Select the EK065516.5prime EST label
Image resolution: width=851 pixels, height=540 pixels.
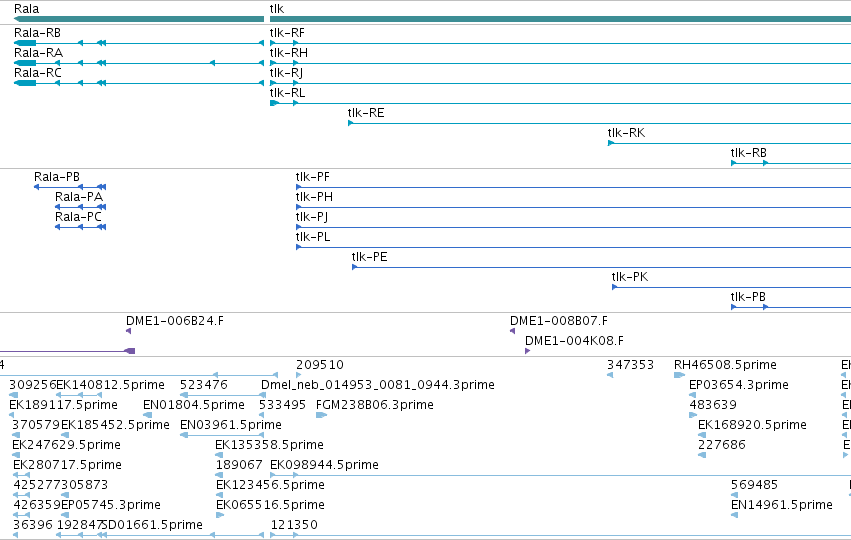point(270,506)
